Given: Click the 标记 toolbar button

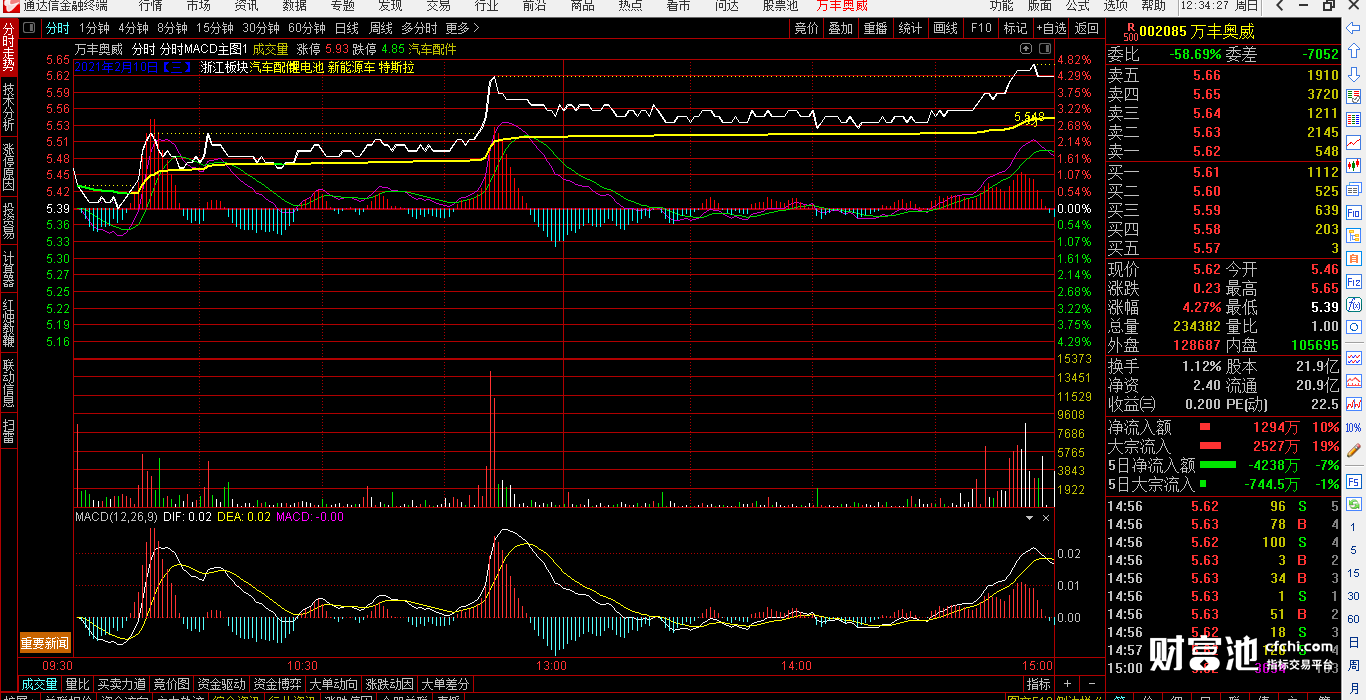Looking at the screenshot, I should point(1015,28).
